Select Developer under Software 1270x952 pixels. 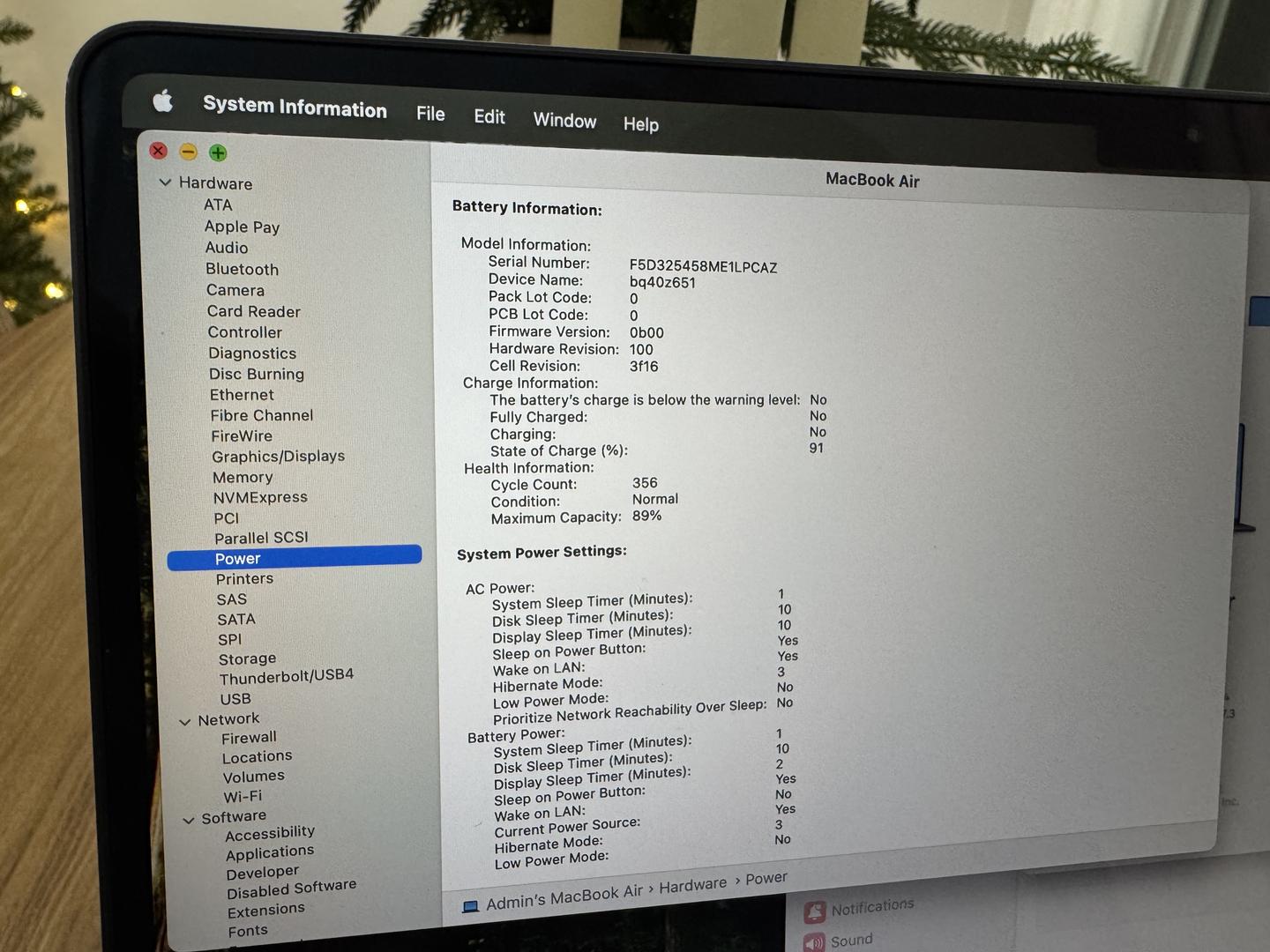[x=263, y=873]
